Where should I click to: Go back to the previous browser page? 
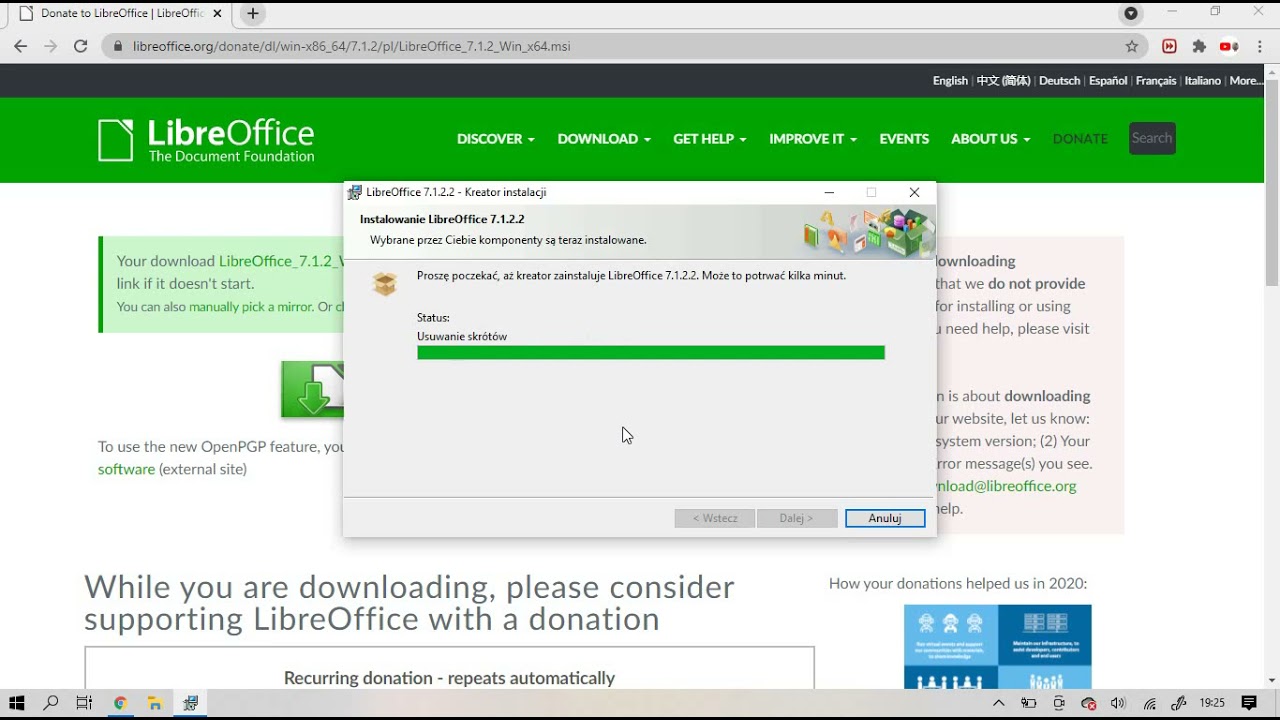click(x=21, y=46)
